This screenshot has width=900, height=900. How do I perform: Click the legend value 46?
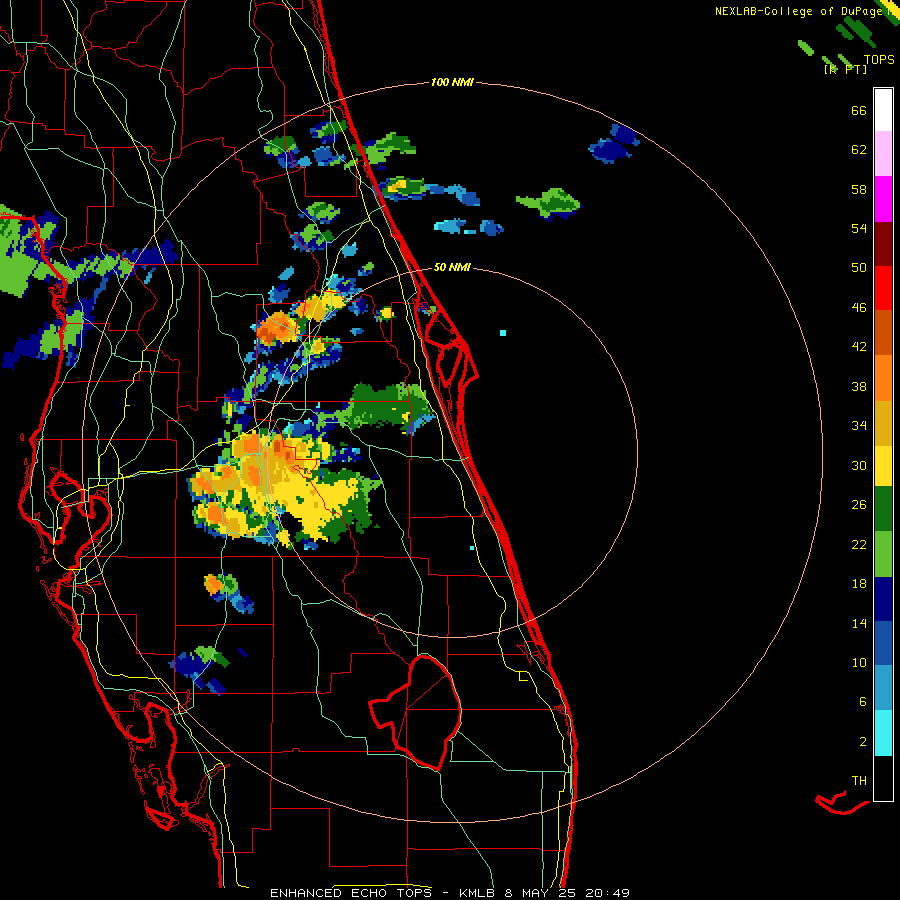pyautogui.click(x=859, y=308)
